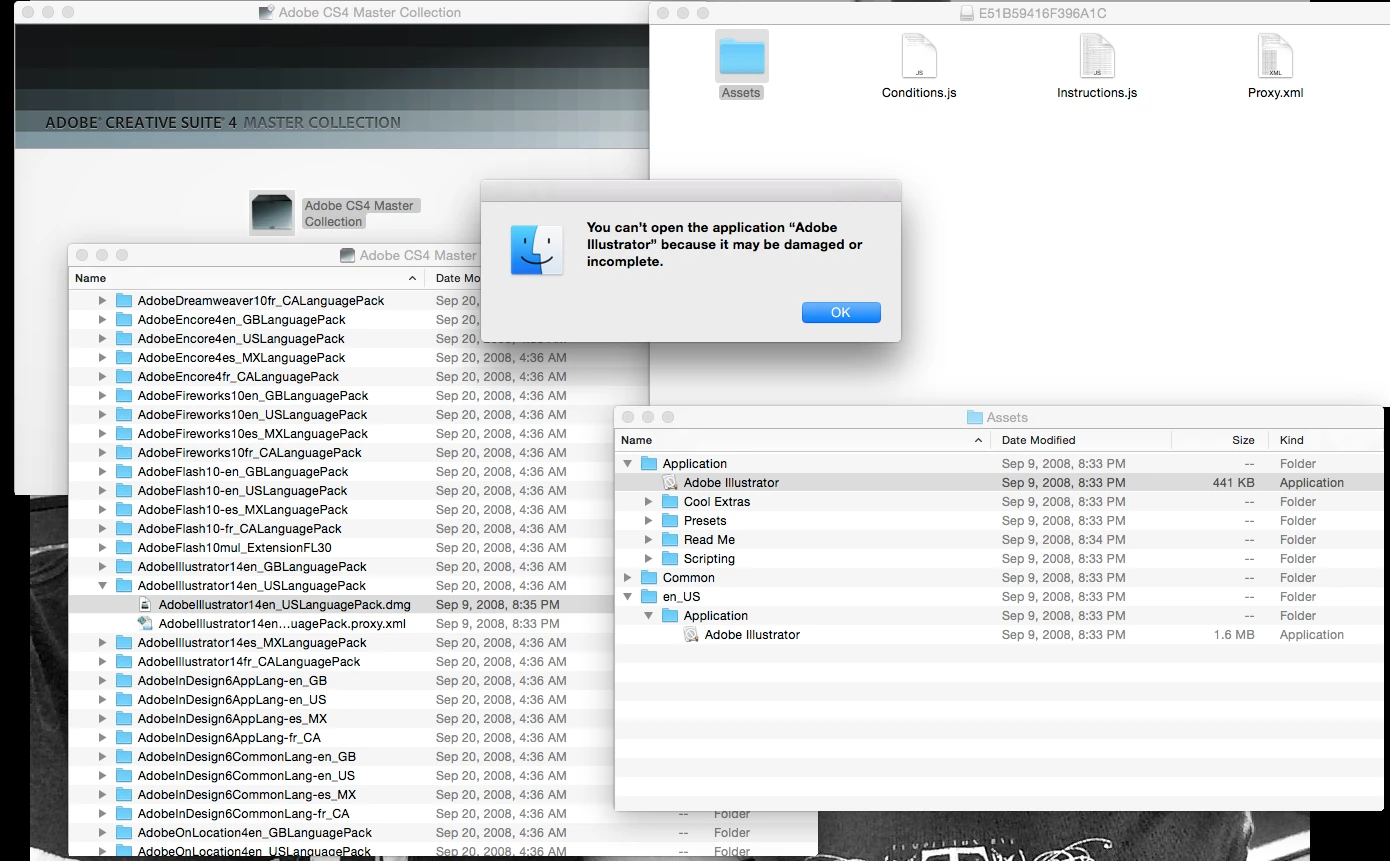This screenshot has height=861, width=1390.
Task: Click the Finder face icon in the alert dialog
Action: click(x=537, y=249)
